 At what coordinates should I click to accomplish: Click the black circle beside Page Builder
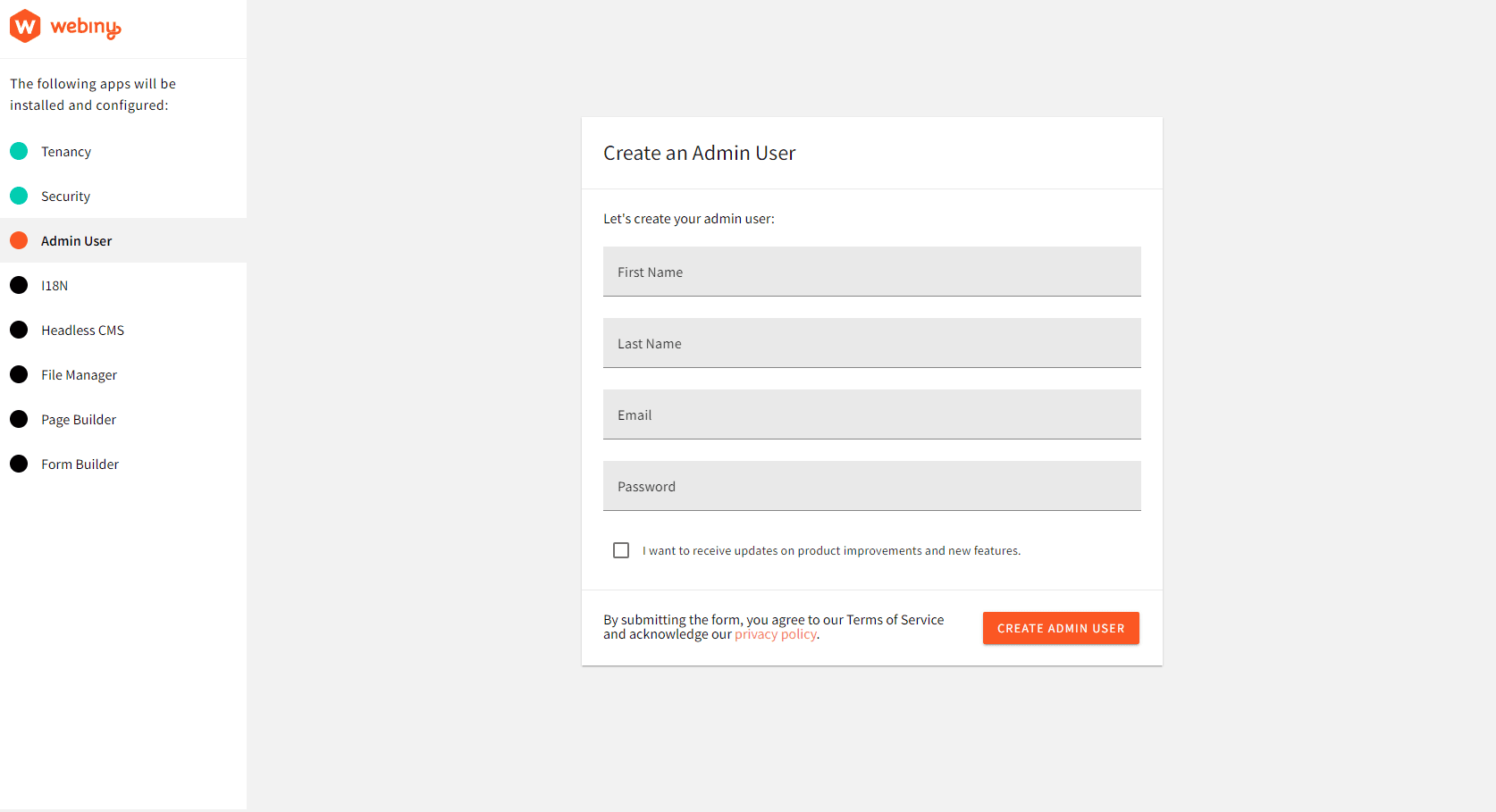pyautogui.click(x=20, y=419)
